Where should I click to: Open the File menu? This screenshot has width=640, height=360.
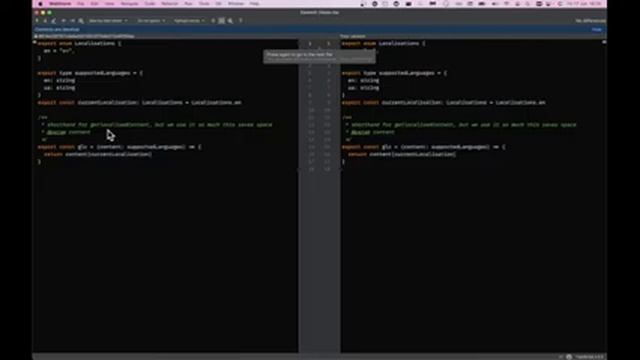(x=80, y=4)
